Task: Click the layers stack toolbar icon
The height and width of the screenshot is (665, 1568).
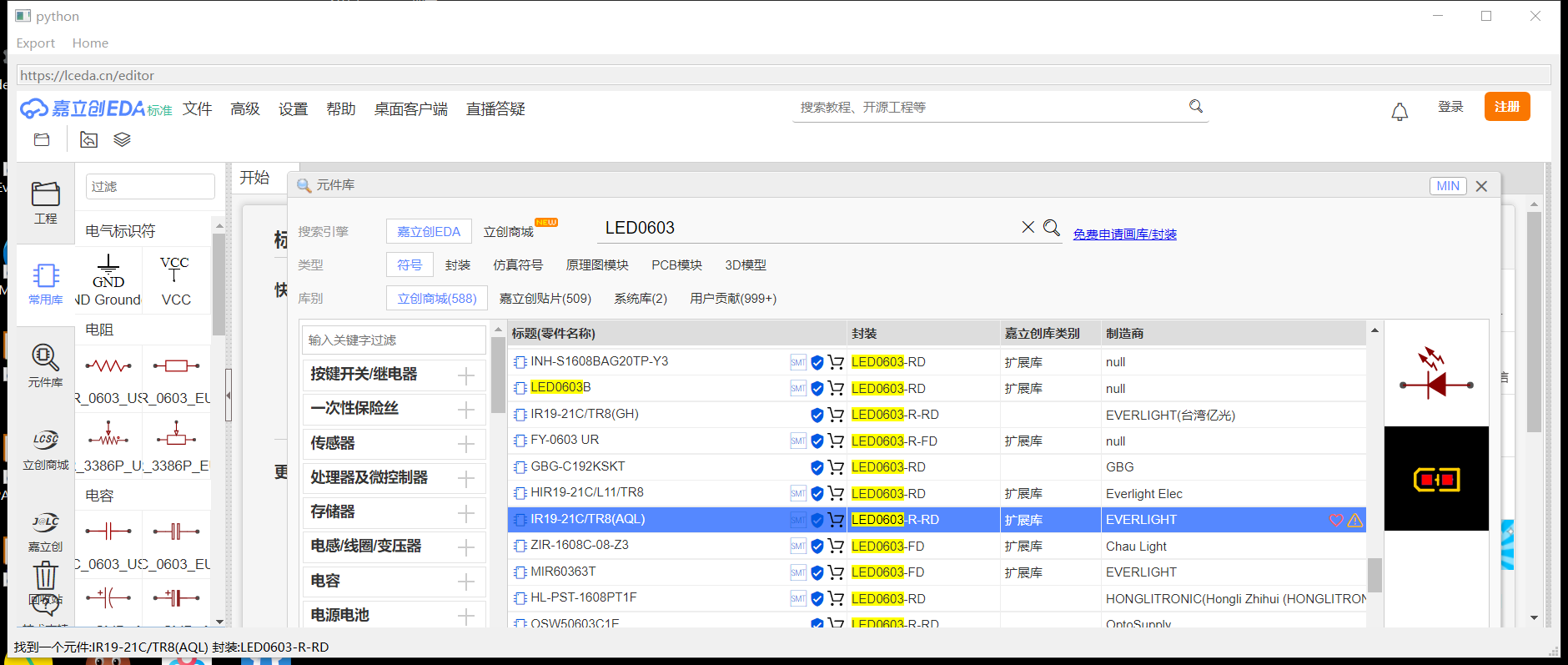Action: [x=122, y=139]
